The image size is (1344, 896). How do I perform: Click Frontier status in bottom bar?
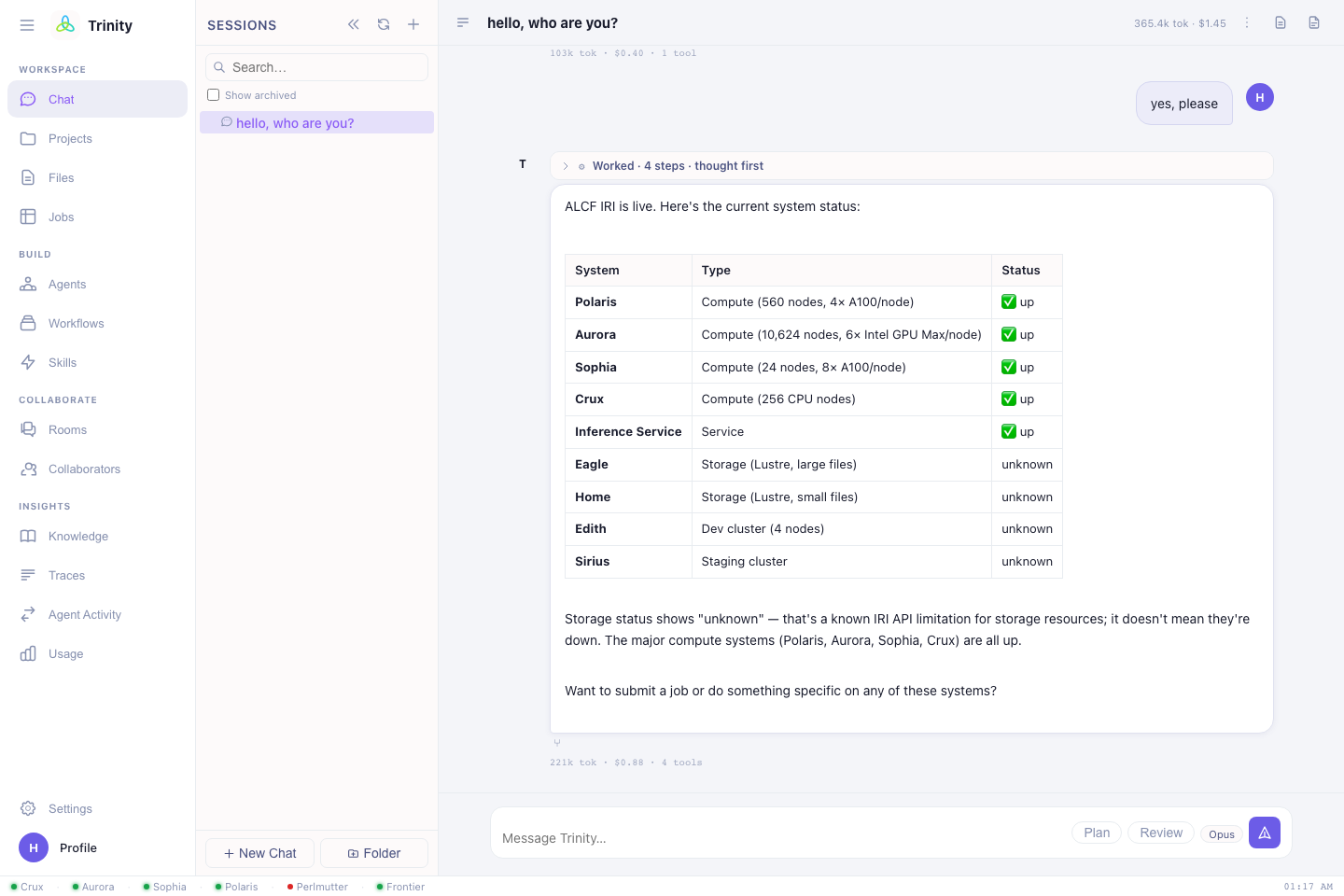click(x=400, y=887)
